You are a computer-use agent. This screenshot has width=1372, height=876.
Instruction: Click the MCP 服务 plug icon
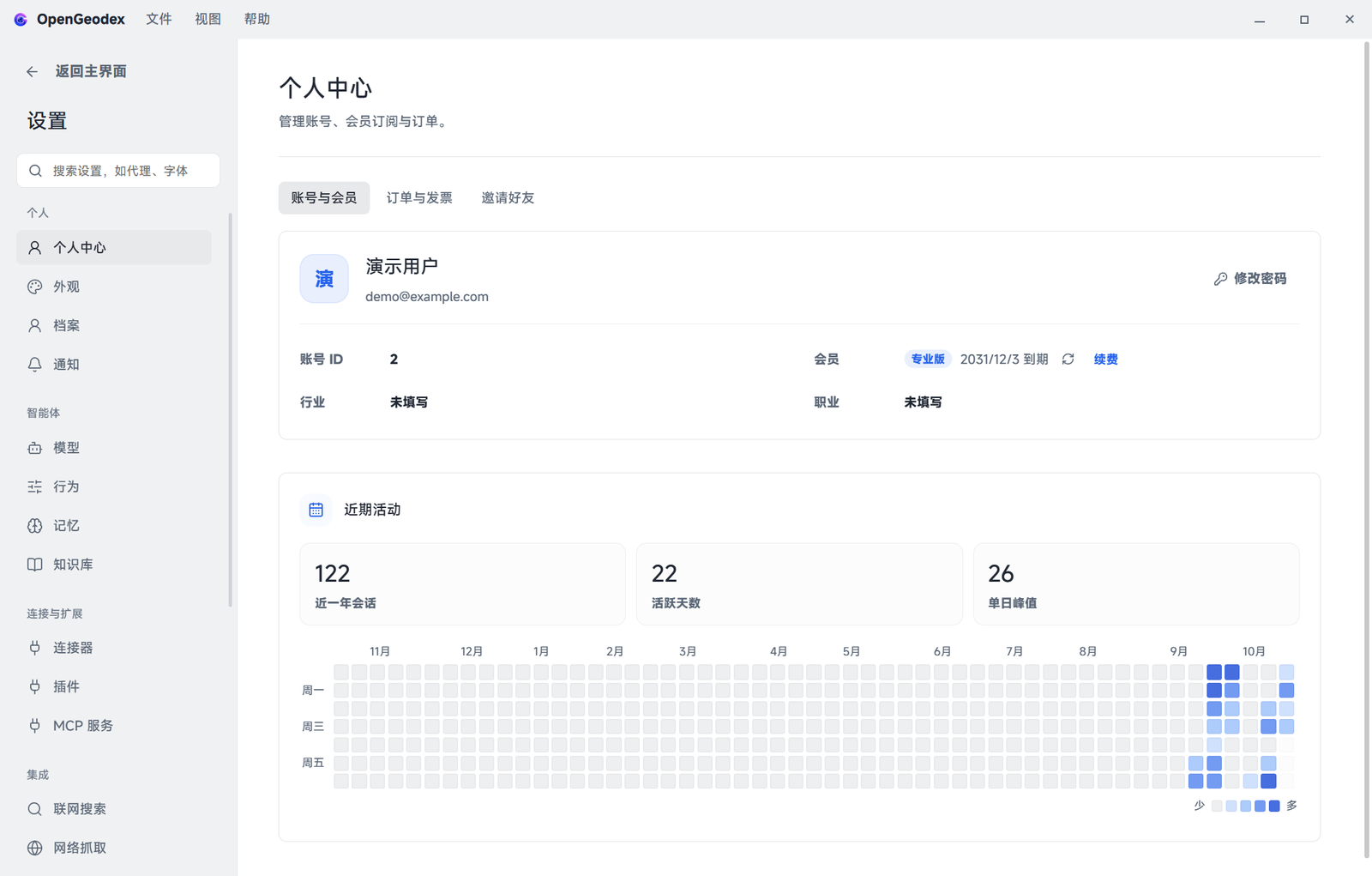pyautogui.click(x=34, y=726)
